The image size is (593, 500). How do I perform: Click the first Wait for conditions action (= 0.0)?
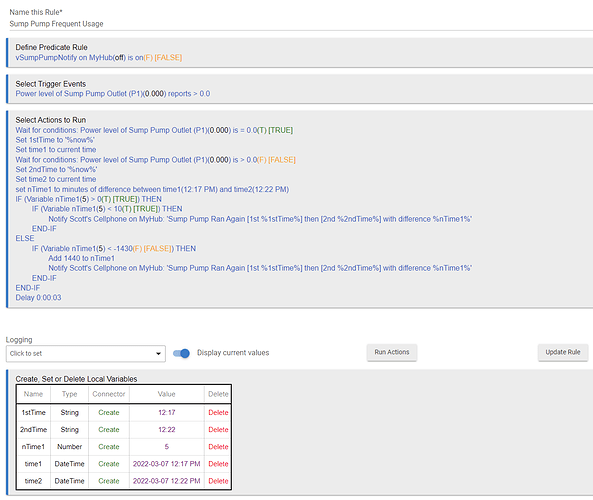pyautogui.click(x=154, y=130)
